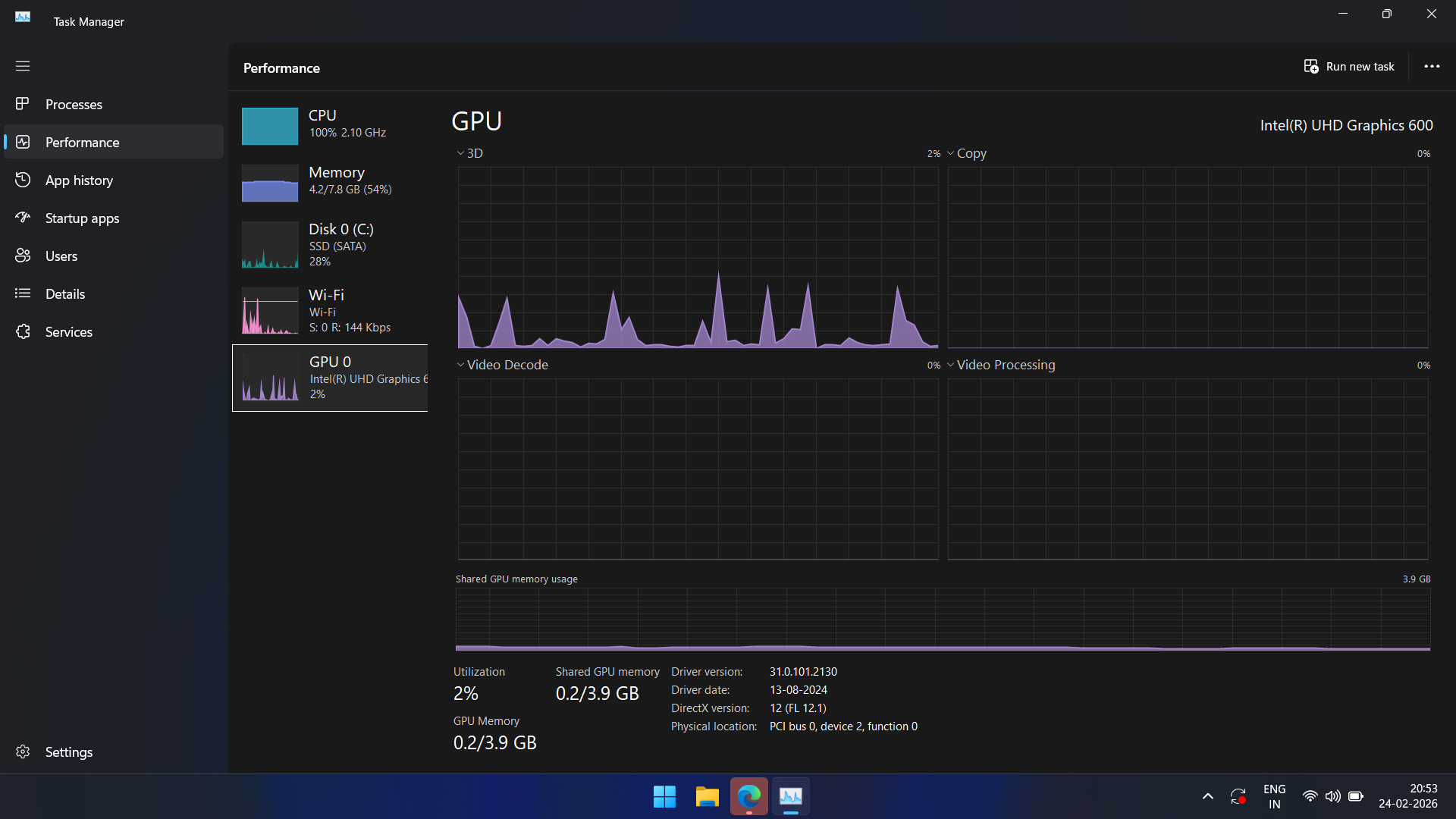Image resolution: width=1456 pixels, height=819 pixels.
Task: Open the Details list icon
Action: coord(23,293)
